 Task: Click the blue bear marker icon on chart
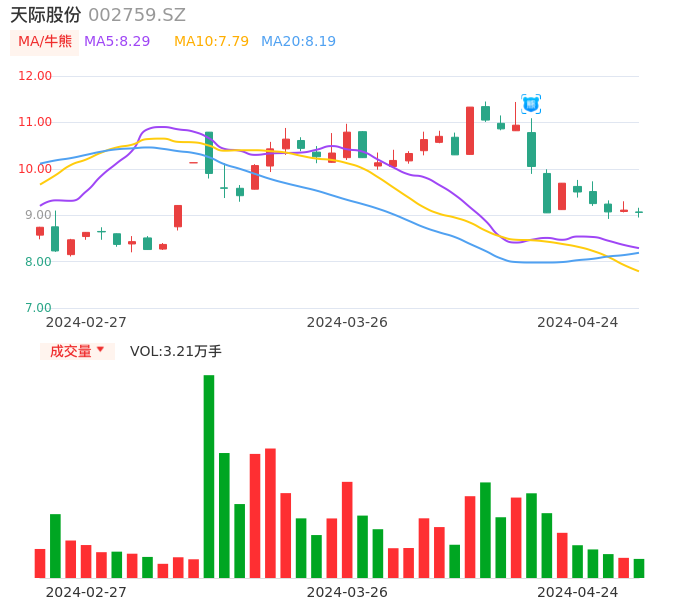coord(531,104)
